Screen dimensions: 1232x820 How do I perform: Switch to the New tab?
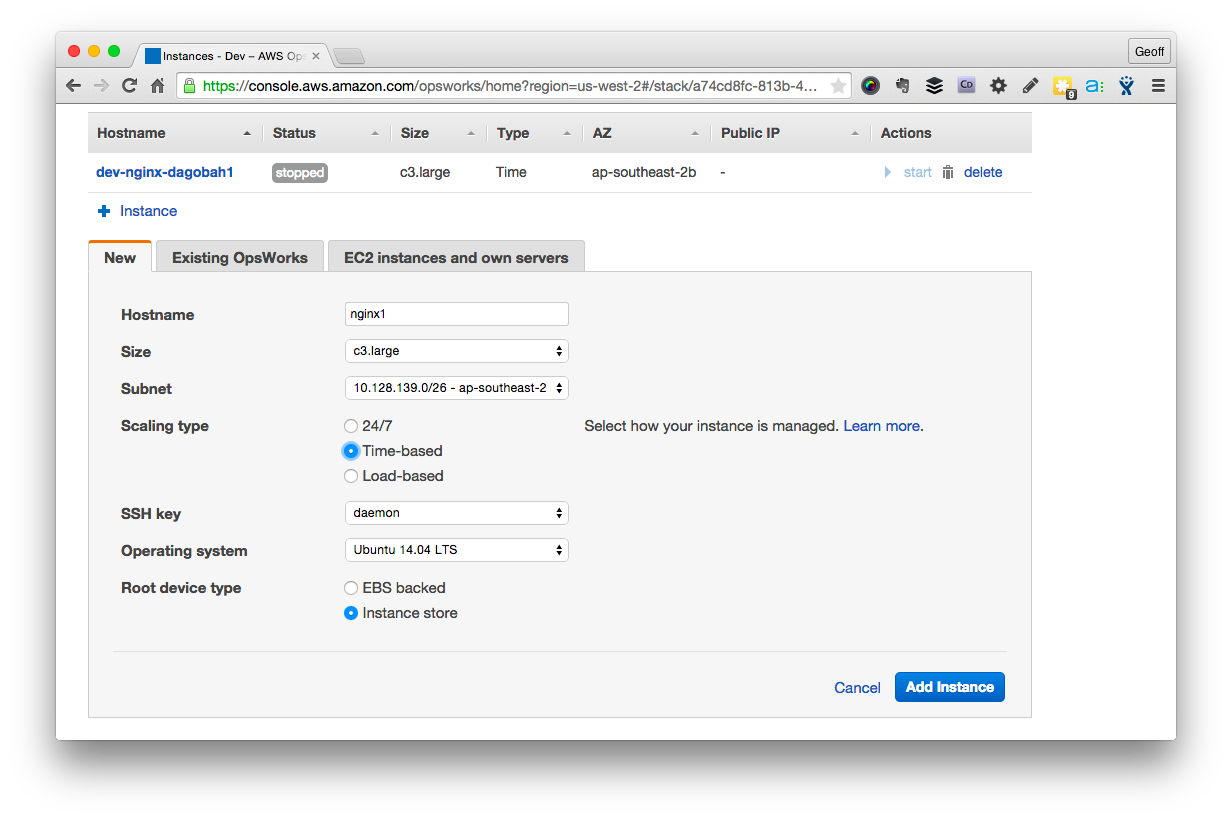(120, 257)
